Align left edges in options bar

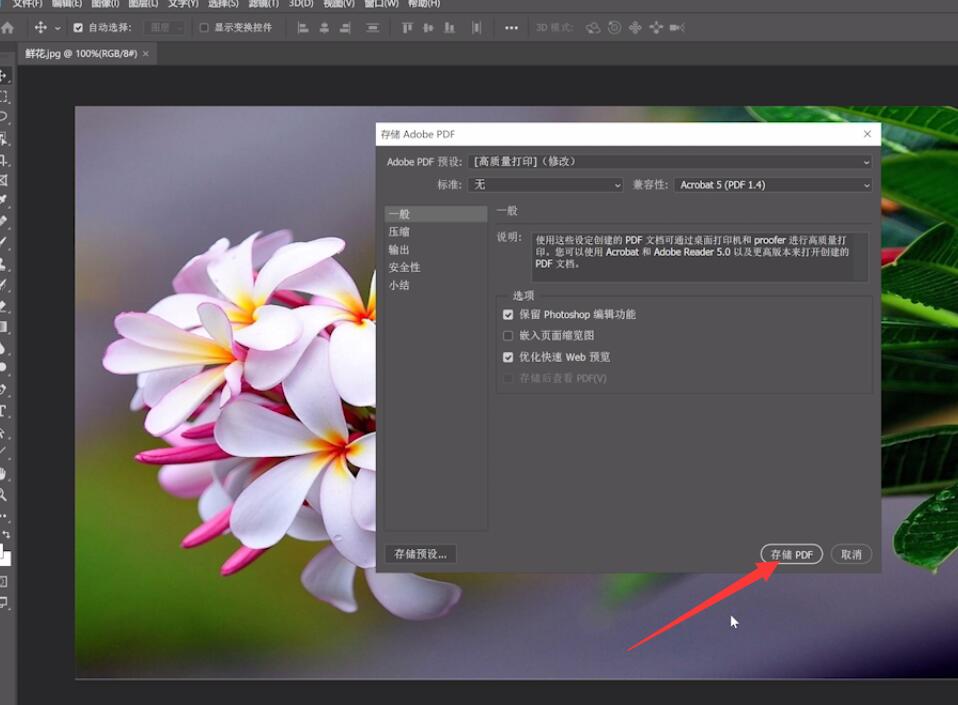(302, 27)
